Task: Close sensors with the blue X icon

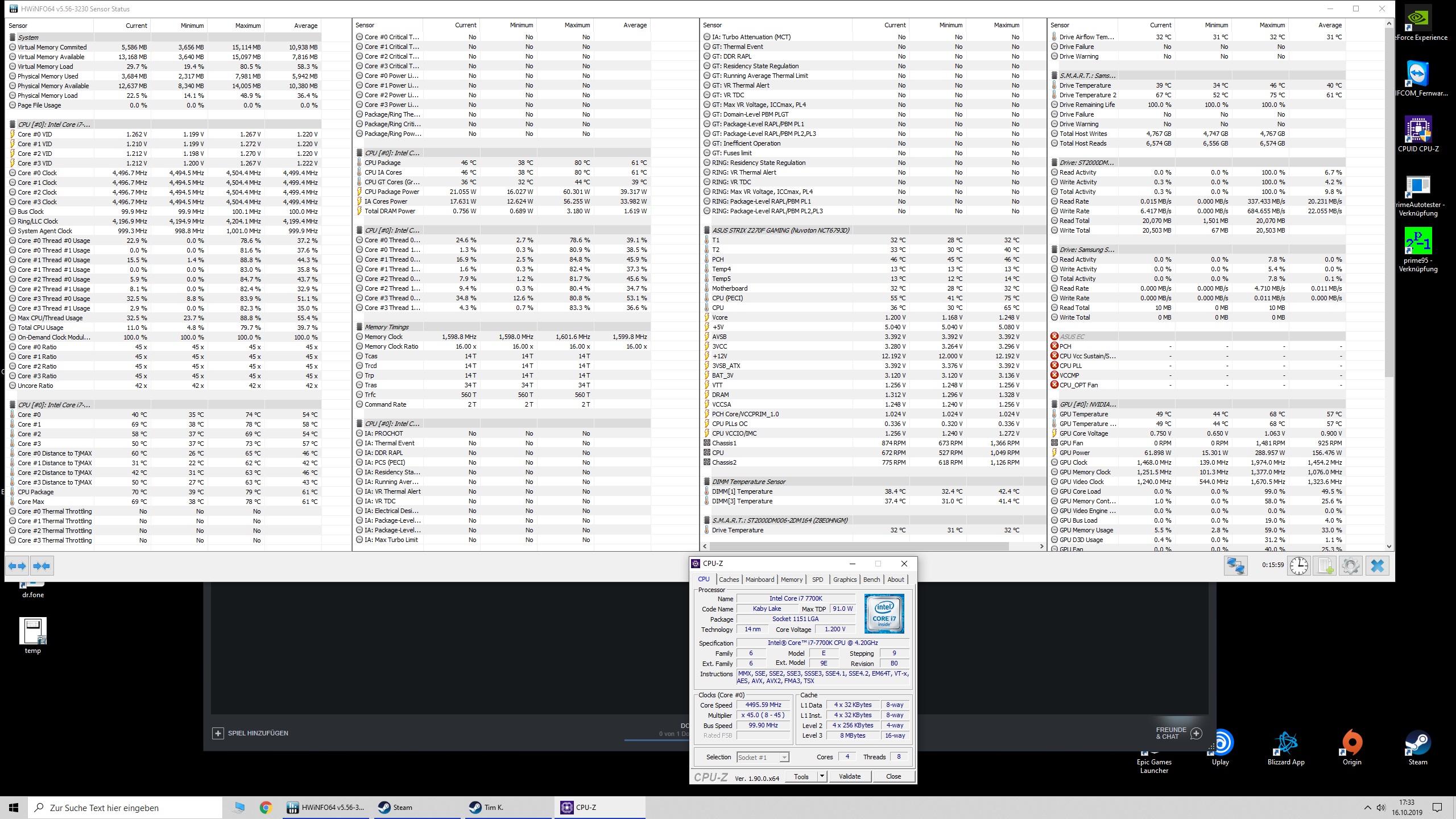Action: [1378, 566]
